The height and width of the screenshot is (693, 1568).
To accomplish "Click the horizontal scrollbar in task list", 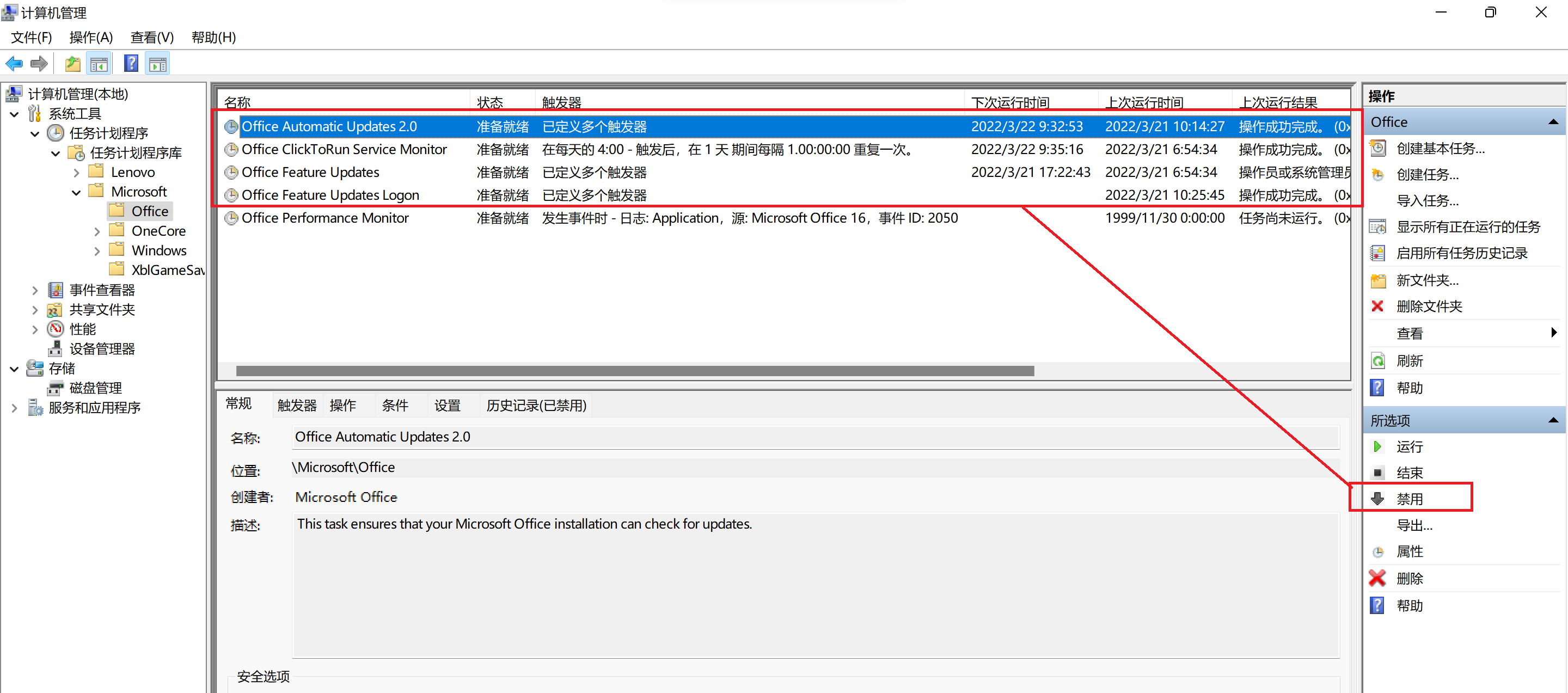I will 634,371.
